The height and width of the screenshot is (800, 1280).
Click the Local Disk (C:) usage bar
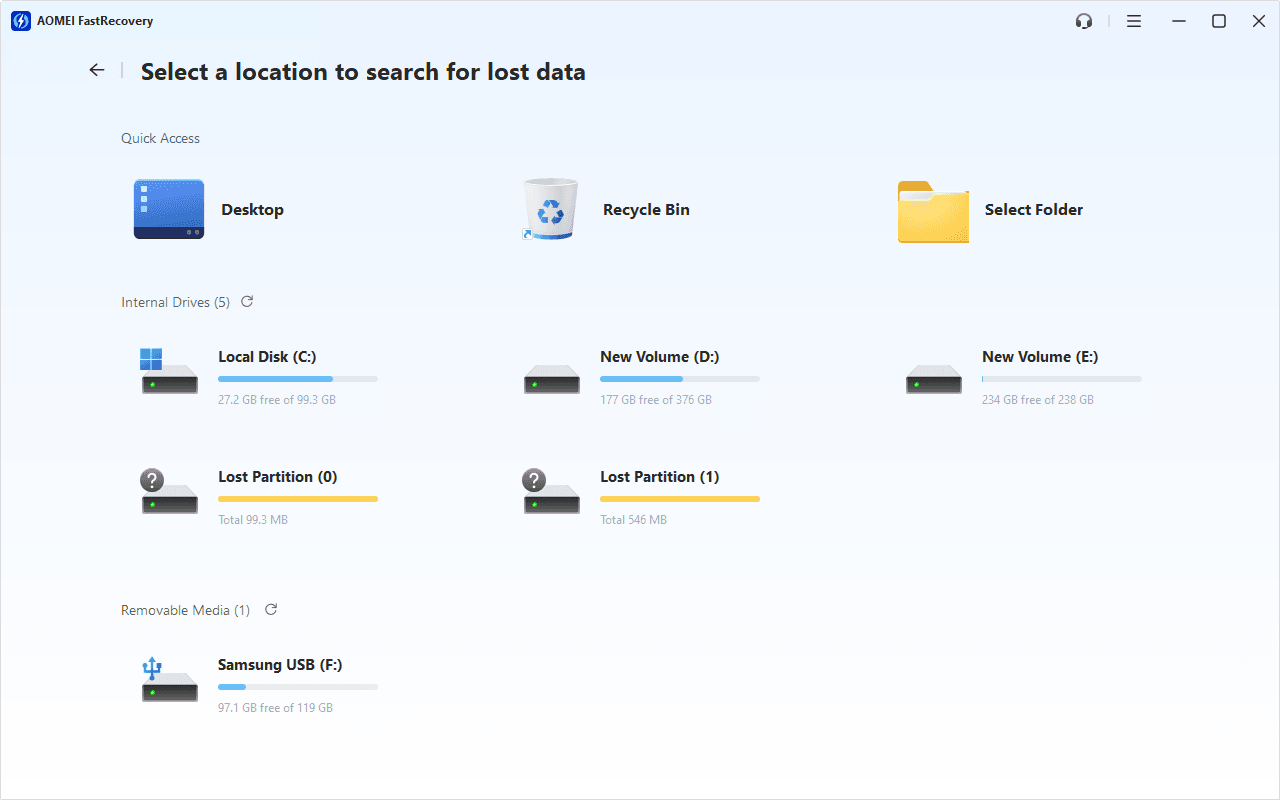(297, 379)
